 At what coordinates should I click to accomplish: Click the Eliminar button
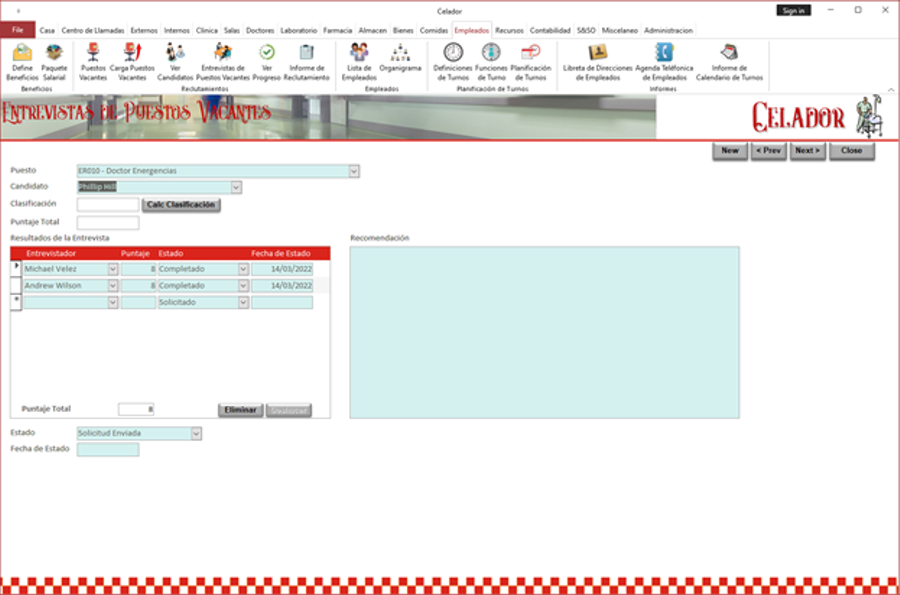tap(240, 410)
